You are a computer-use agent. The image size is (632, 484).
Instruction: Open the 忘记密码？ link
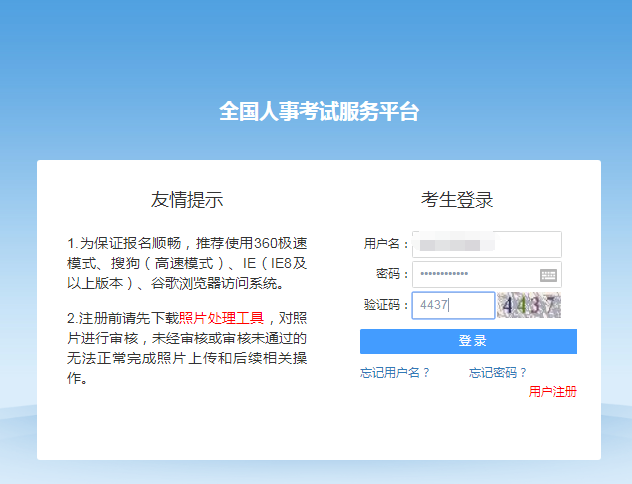point(498,373)
